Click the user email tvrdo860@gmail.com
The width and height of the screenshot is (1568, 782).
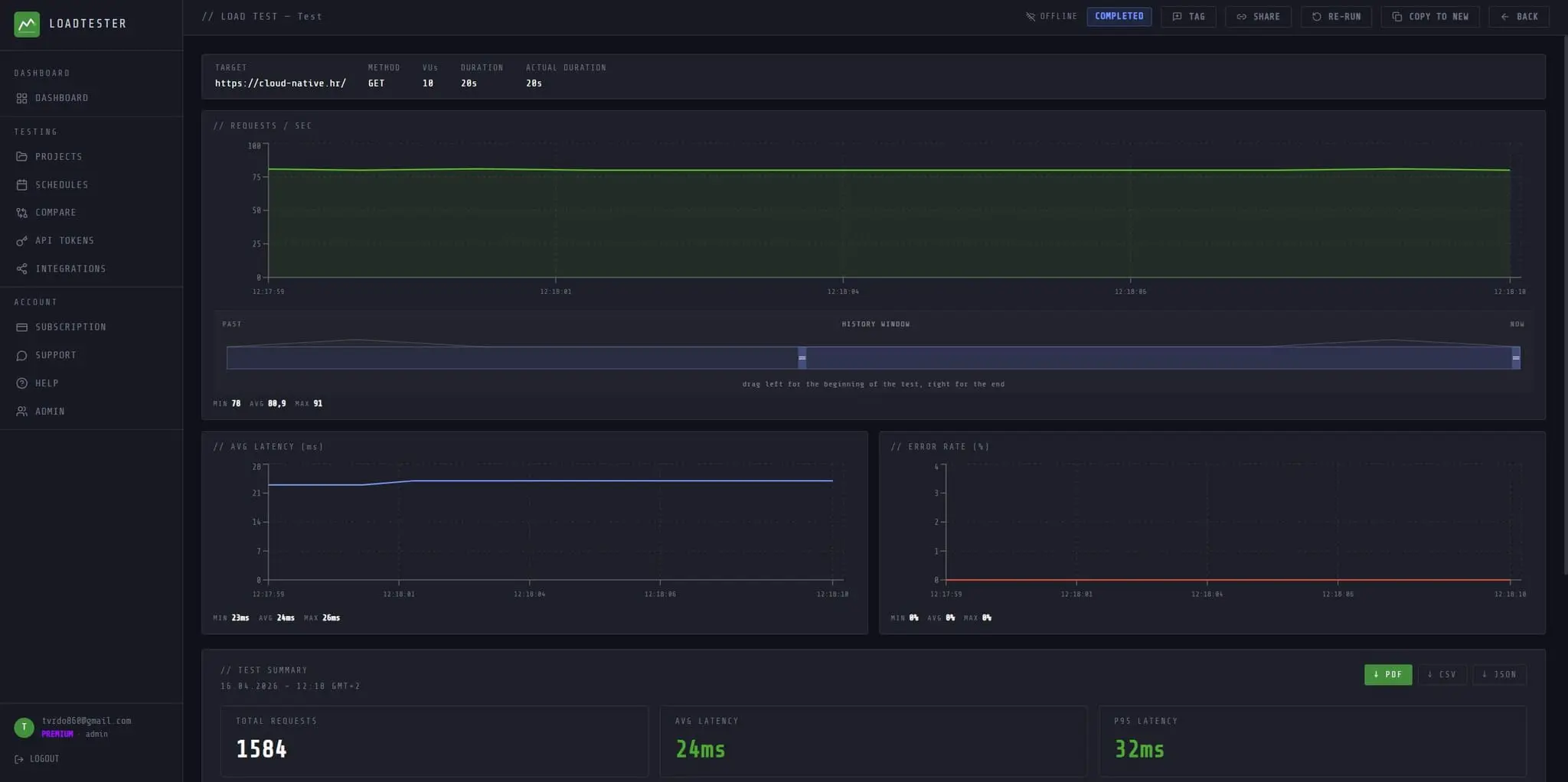[87, 721]
